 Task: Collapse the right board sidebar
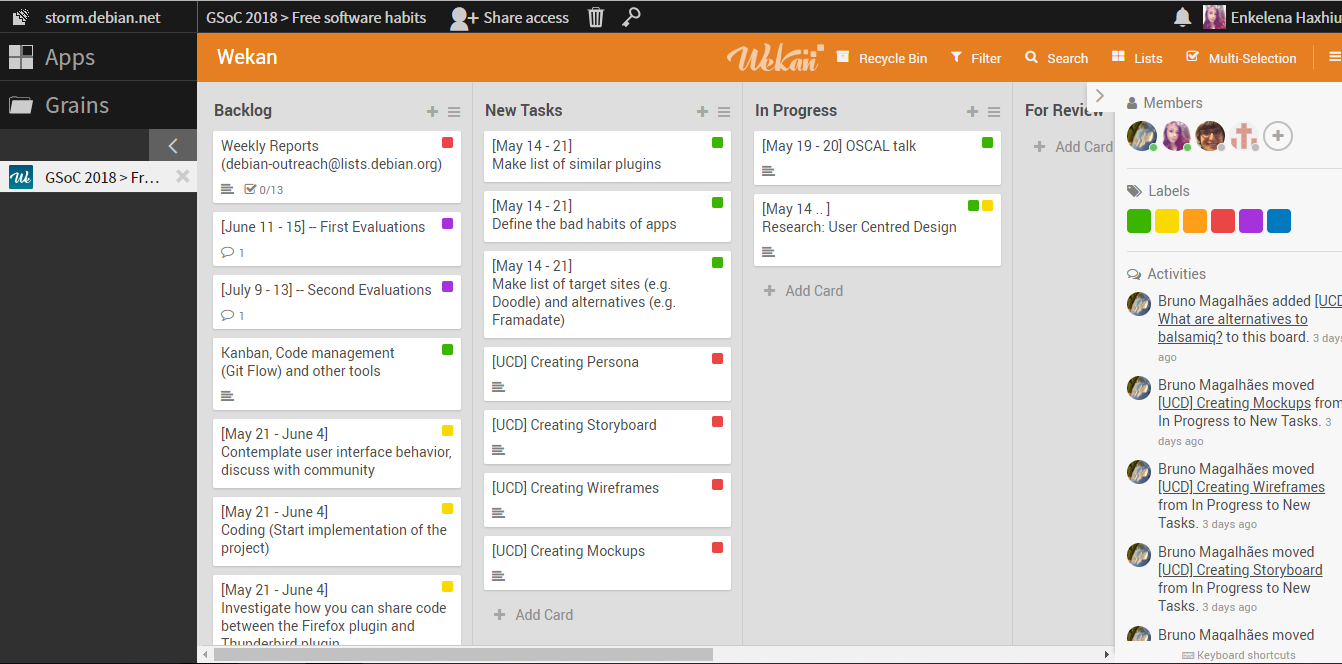click(1100, 96)
